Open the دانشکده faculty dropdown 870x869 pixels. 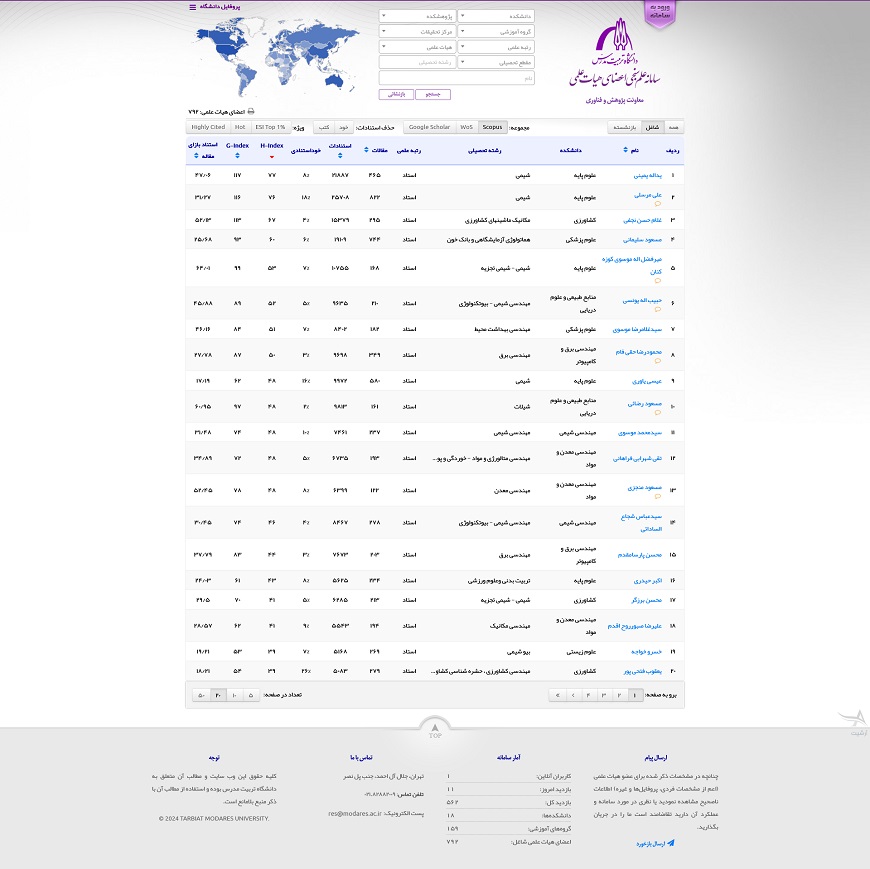tap(497, 16)
